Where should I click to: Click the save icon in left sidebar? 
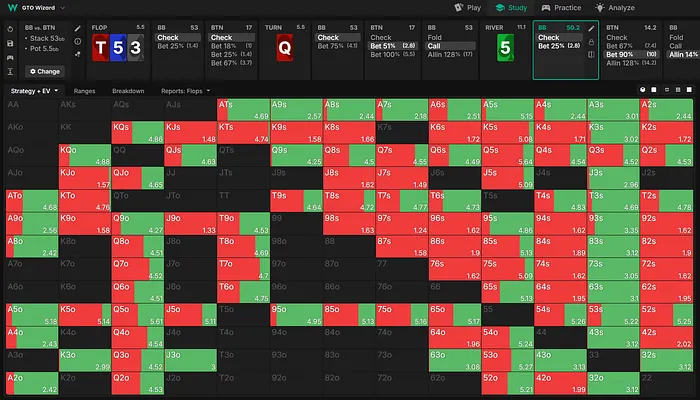point(10,44)
